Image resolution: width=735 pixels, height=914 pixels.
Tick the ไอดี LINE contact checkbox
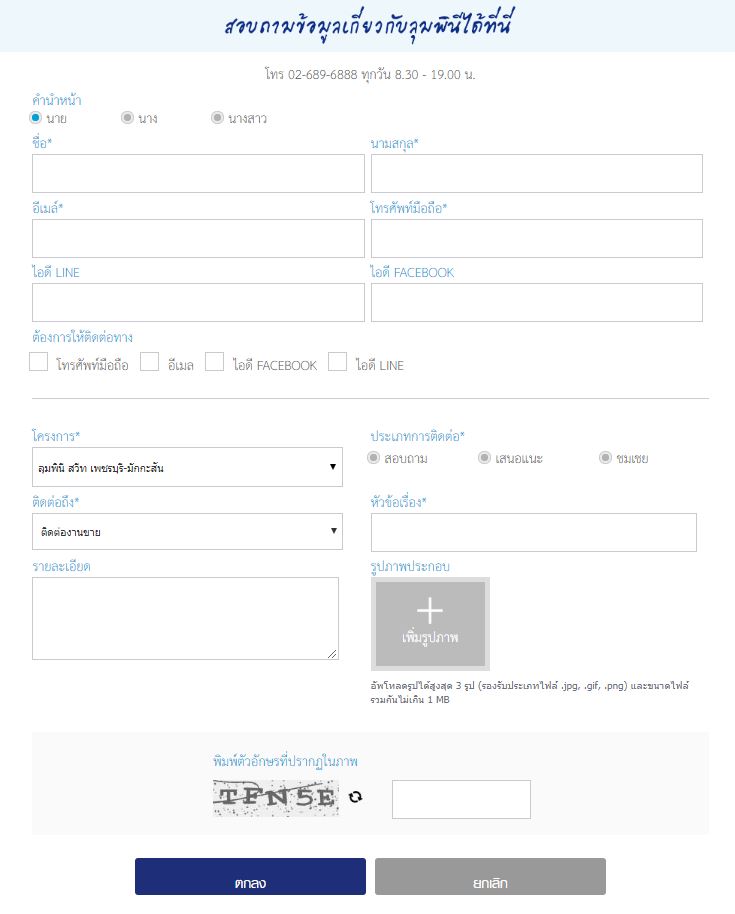coord(338,363)
